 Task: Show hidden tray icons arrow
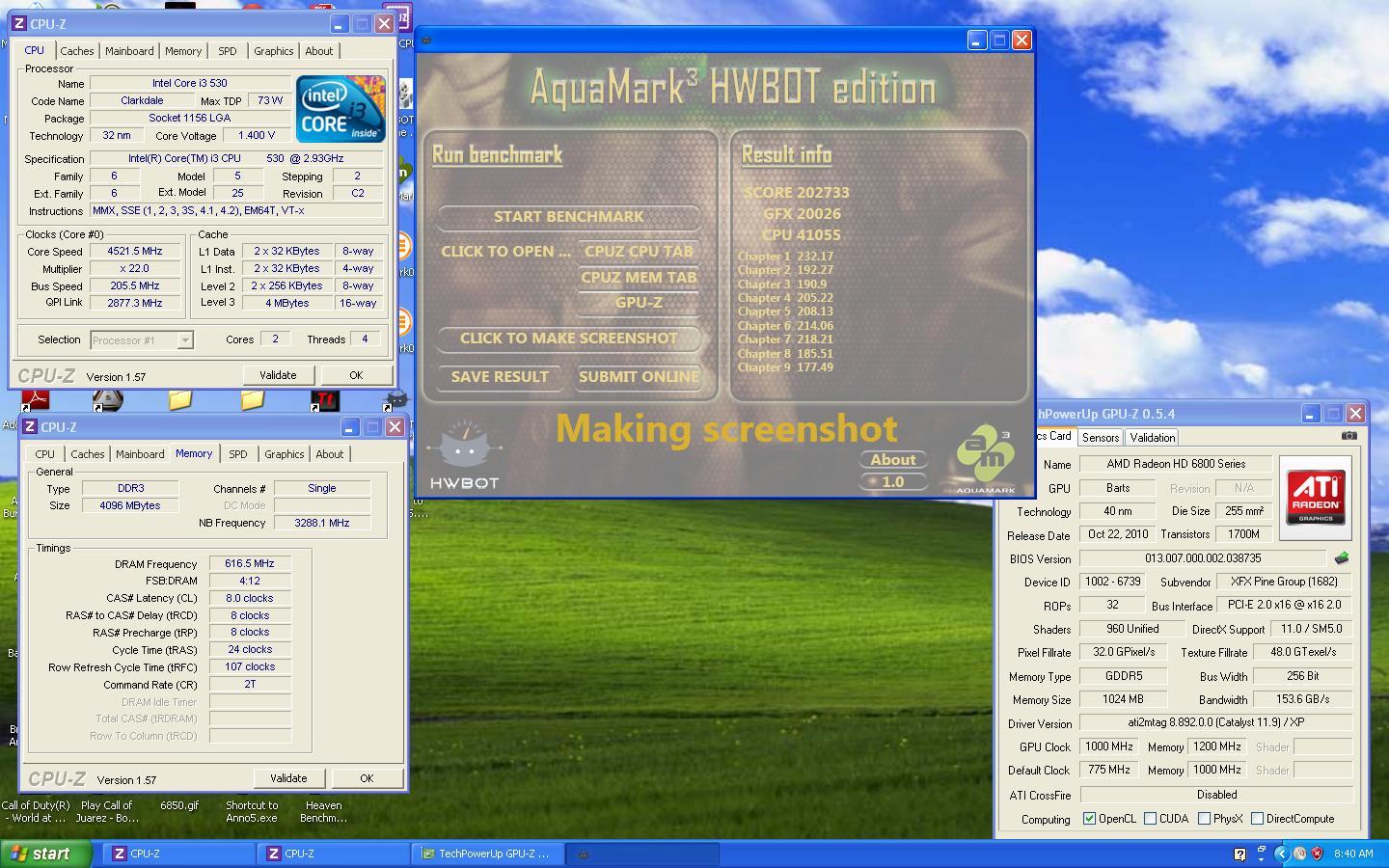point(1281,854)
